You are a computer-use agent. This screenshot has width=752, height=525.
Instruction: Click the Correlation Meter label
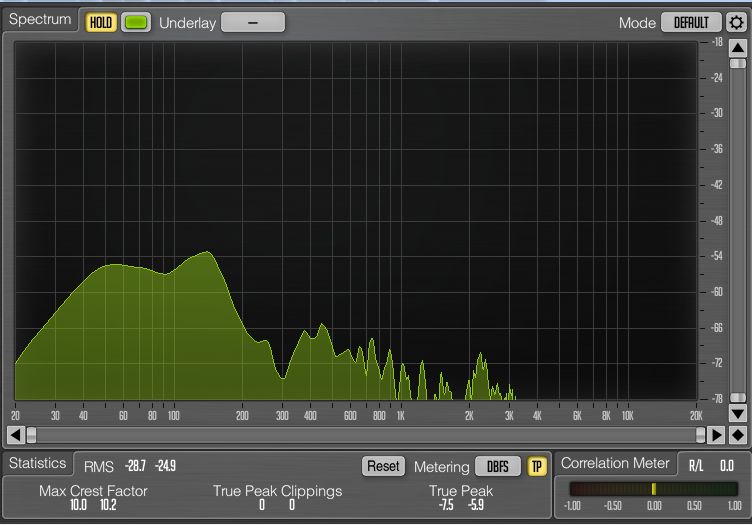point(614,464)
